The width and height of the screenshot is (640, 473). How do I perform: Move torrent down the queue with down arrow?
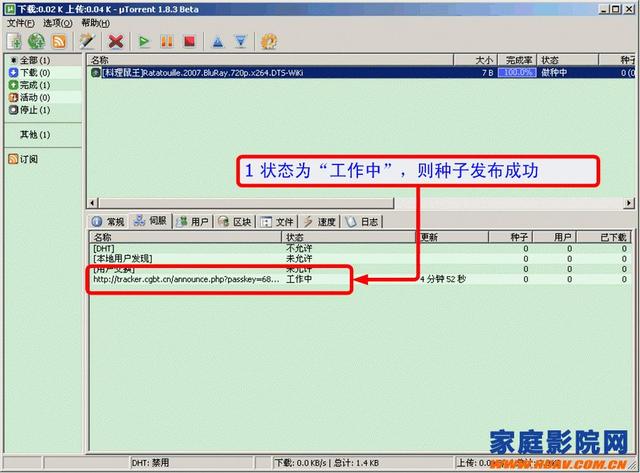(x=239, y=41)
